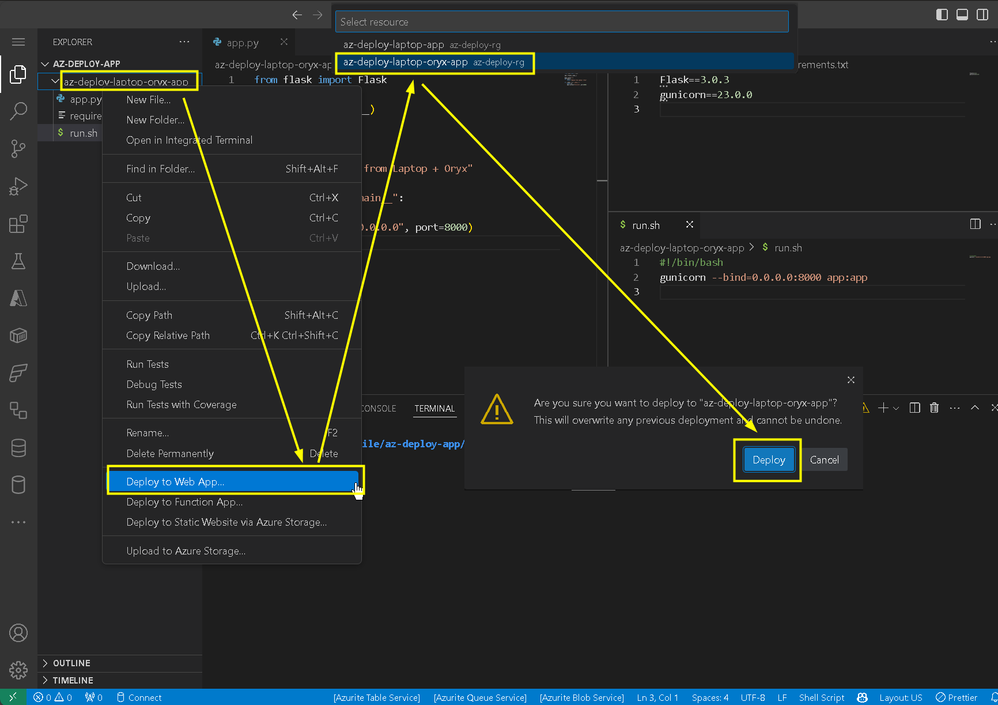Open the Explorer view in activity bar
Viewport: 998px width, 705px height.
coord(18,74)
